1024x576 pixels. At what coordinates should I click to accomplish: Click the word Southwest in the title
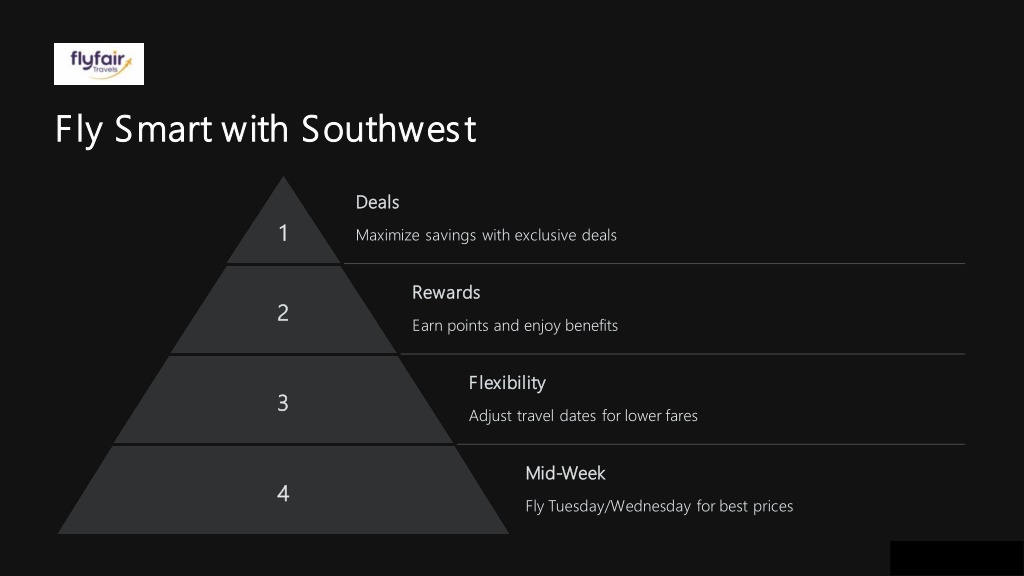click(389, 129)
